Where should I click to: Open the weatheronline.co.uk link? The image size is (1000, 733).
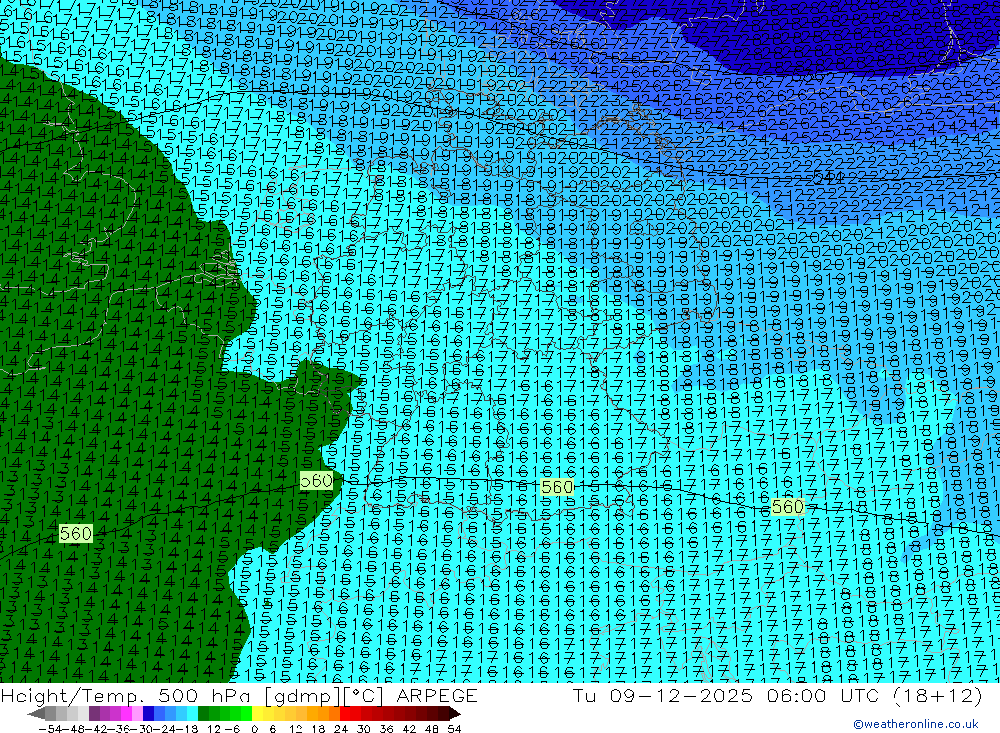click(x=922, y=724)
